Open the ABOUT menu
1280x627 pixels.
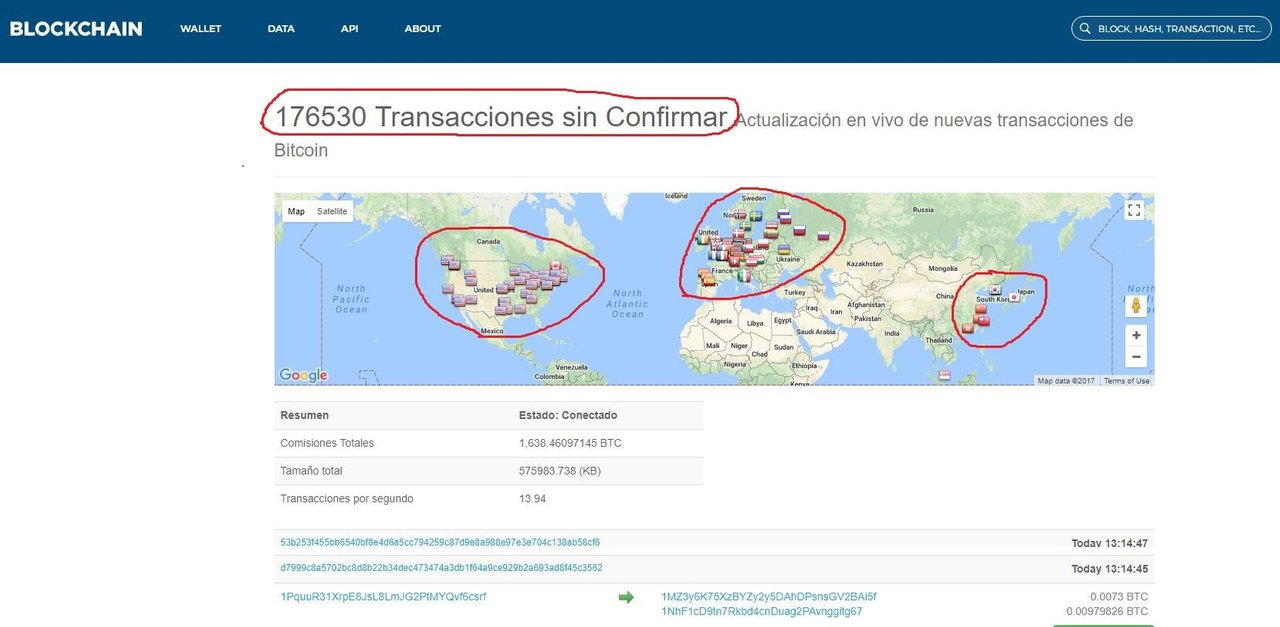coord(422,29)
